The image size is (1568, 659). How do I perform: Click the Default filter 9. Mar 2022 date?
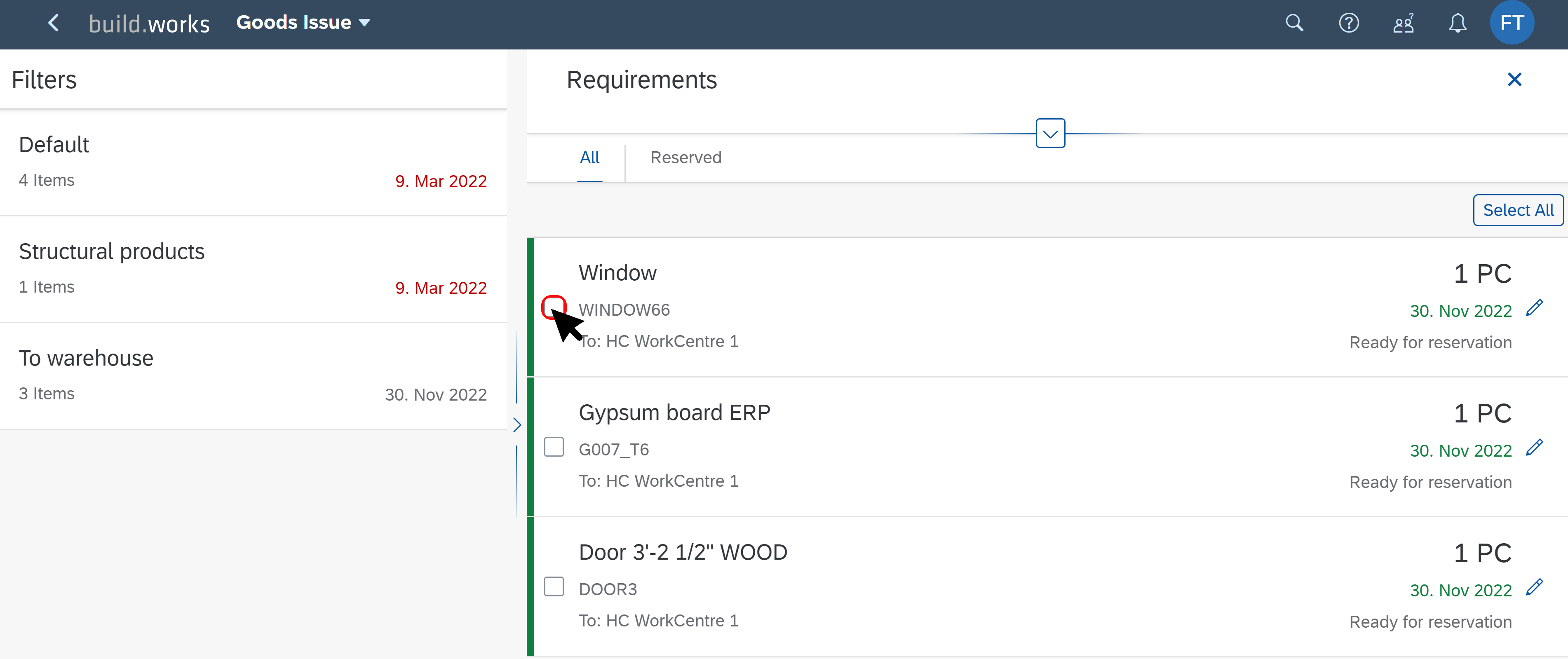(441, 181)
